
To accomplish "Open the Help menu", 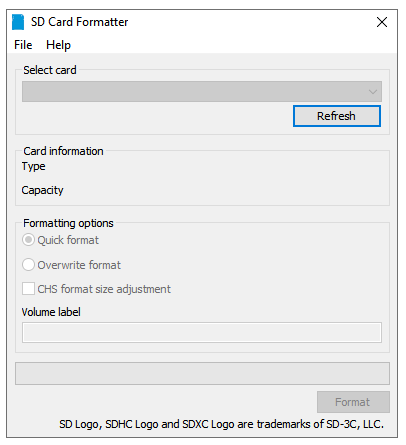I will point(58,45).
